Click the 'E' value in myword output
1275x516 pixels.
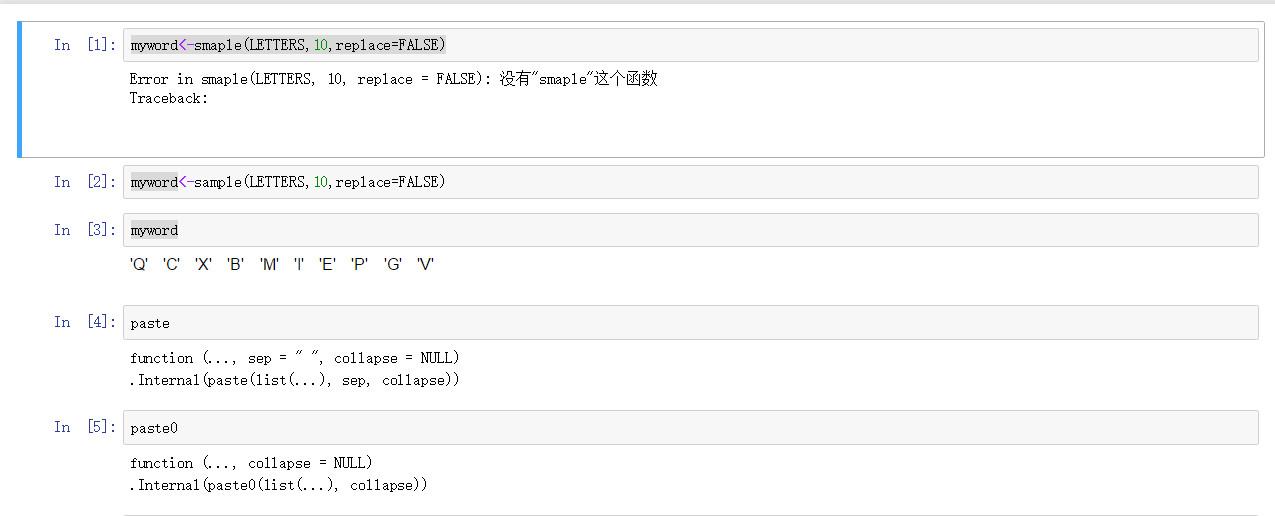327,264
